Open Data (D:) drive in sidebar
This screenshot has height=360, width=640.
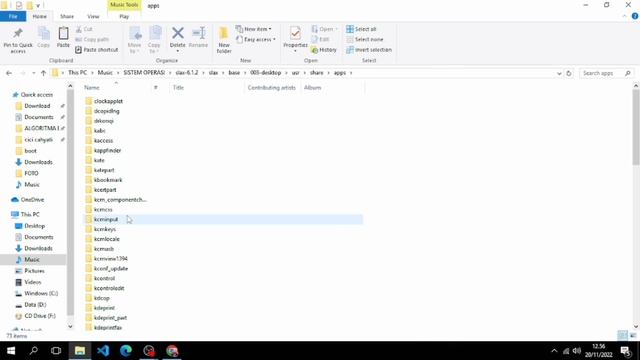tap(35, 304)
